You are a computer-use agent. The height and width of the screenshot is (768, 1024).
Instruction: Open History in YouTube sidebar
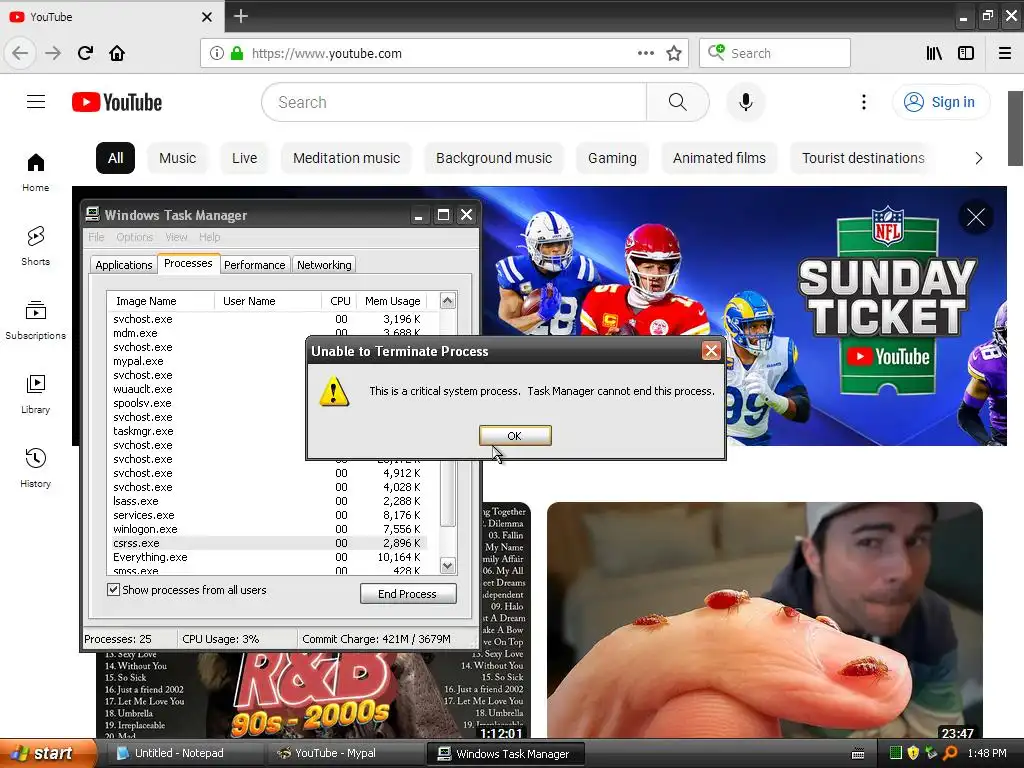(x=35, y=468)
